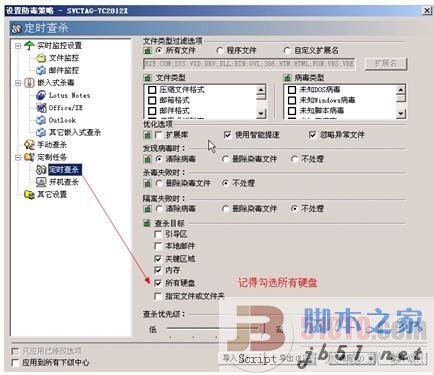Check the 压缩文件格式 checkbox

152,90
